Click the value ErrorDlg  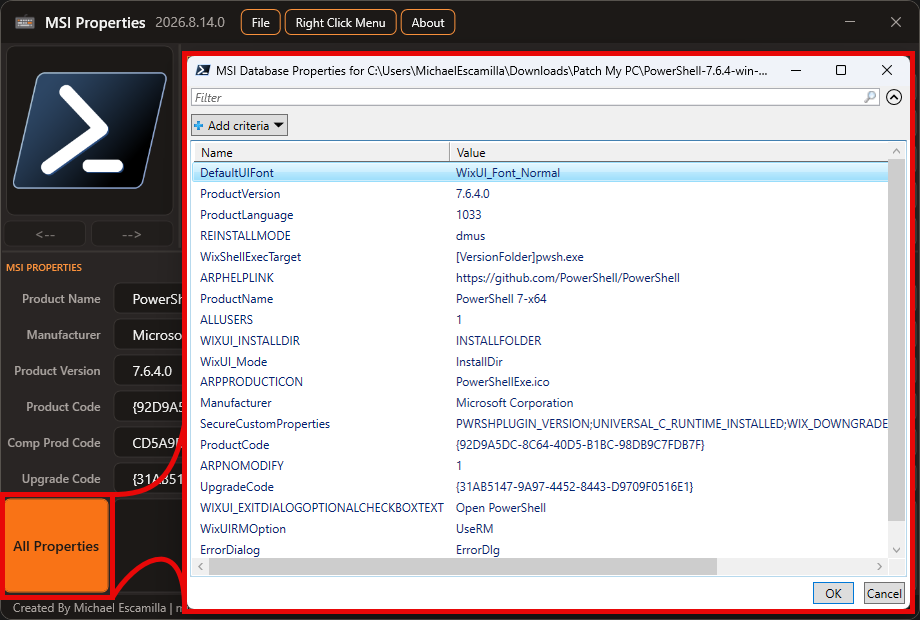478,550
